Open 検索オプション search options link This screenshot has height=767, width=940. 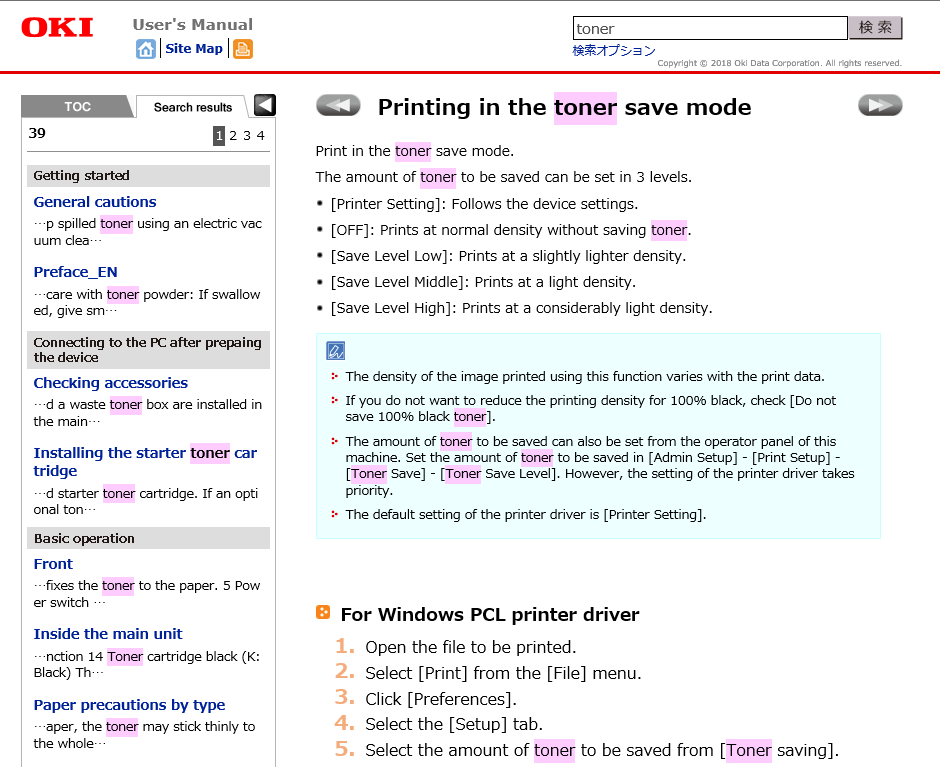[614, 50]
